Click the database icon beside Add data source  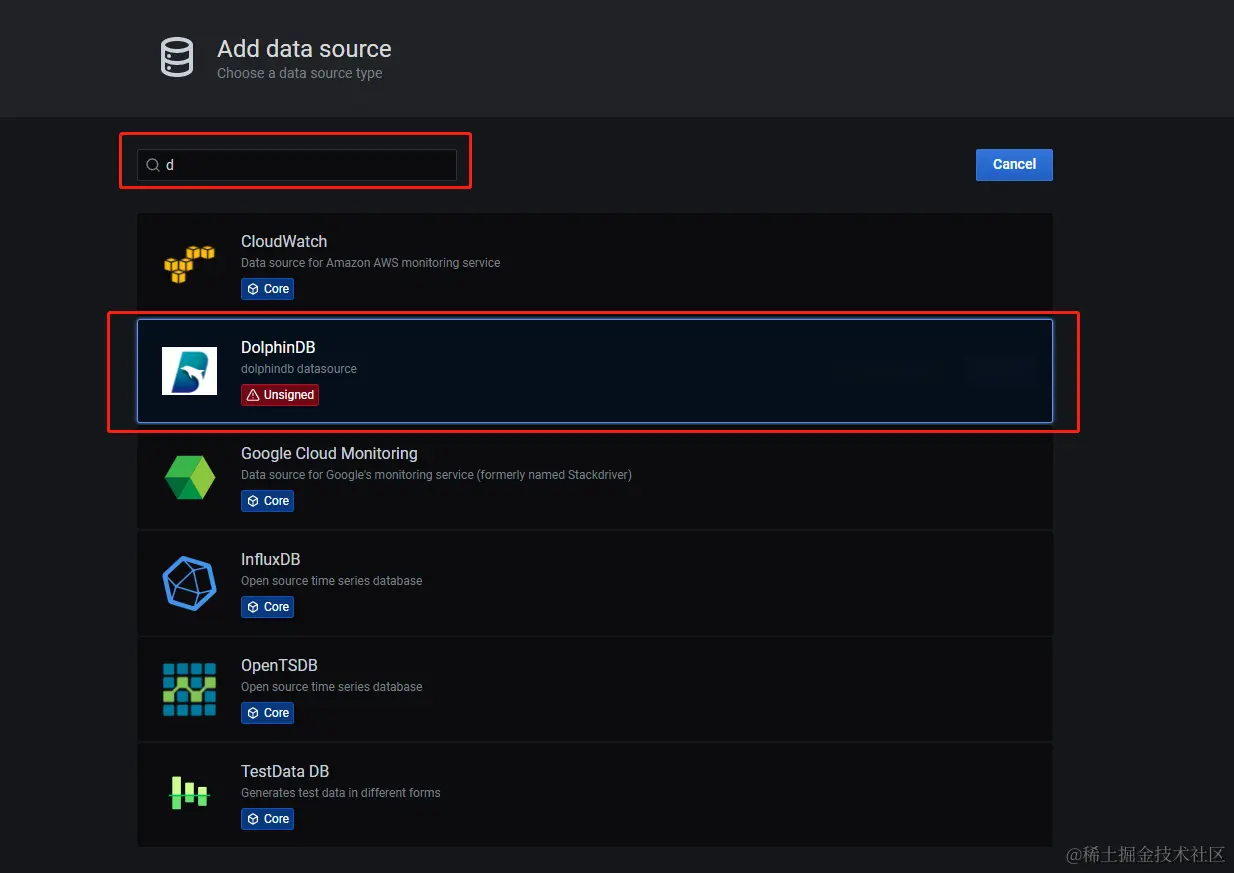pos(177,57)
